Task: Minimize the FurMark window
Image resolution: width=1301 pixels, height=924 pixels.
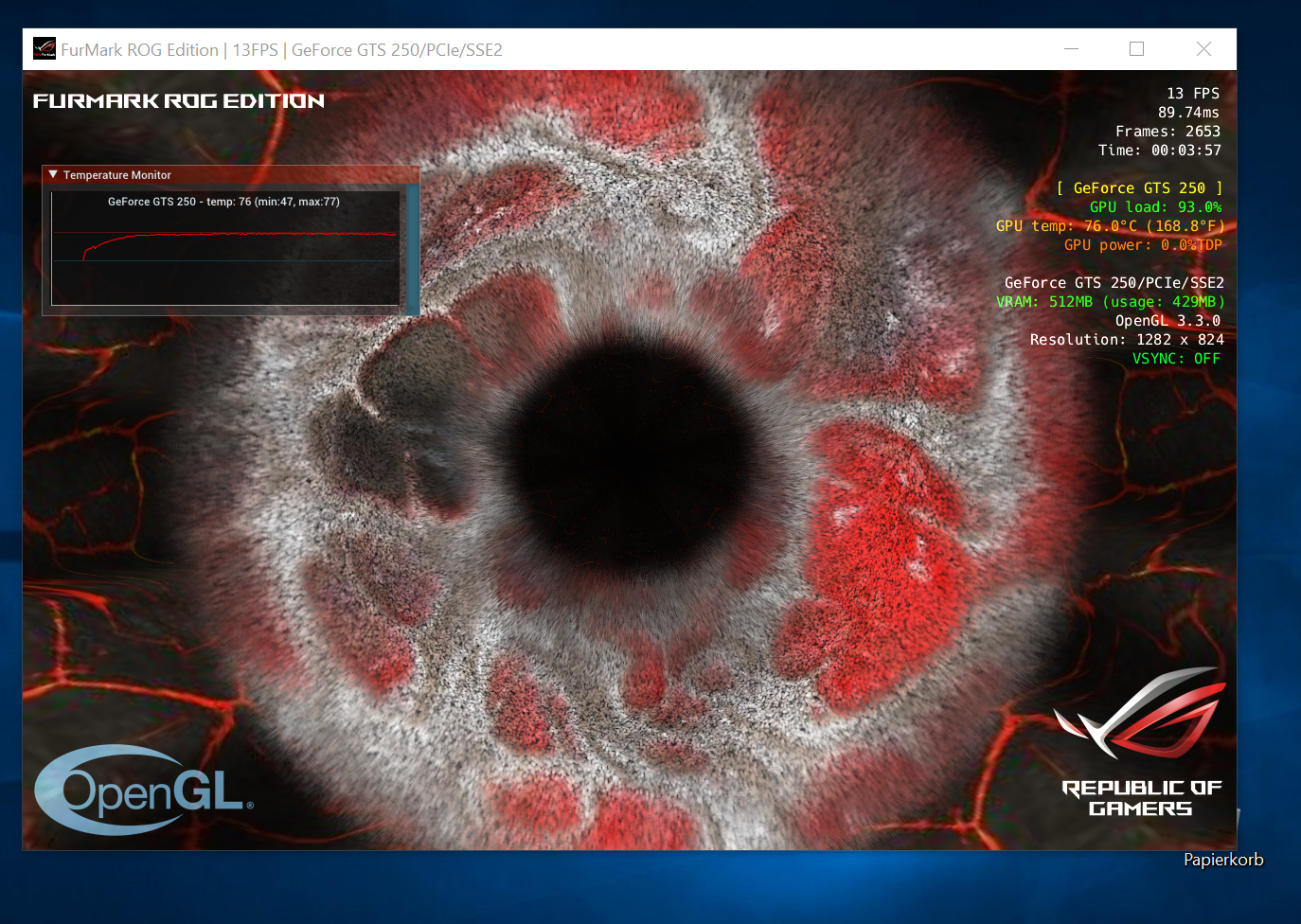Action: coord(1071,49)
